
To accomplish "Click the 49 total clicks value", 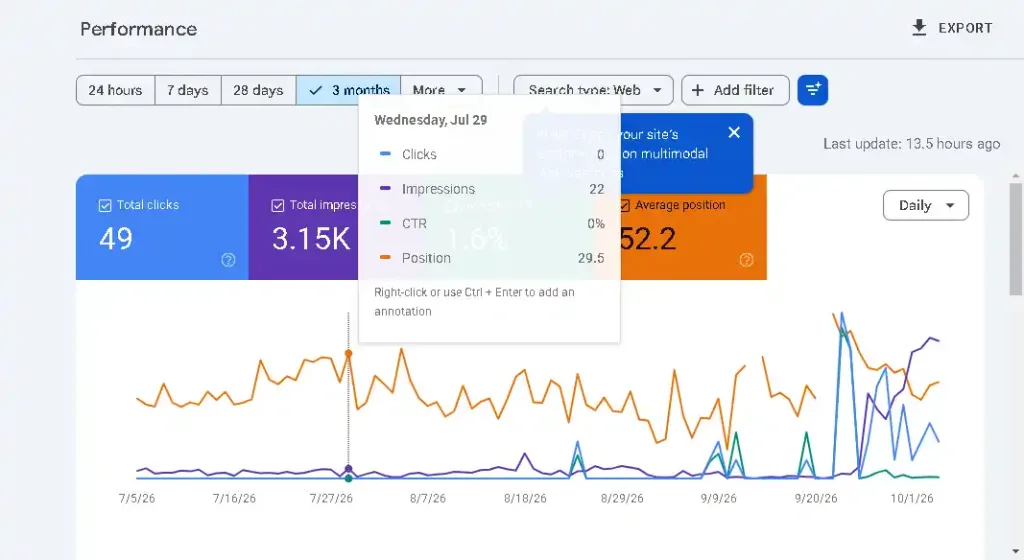I will point(116,239).
